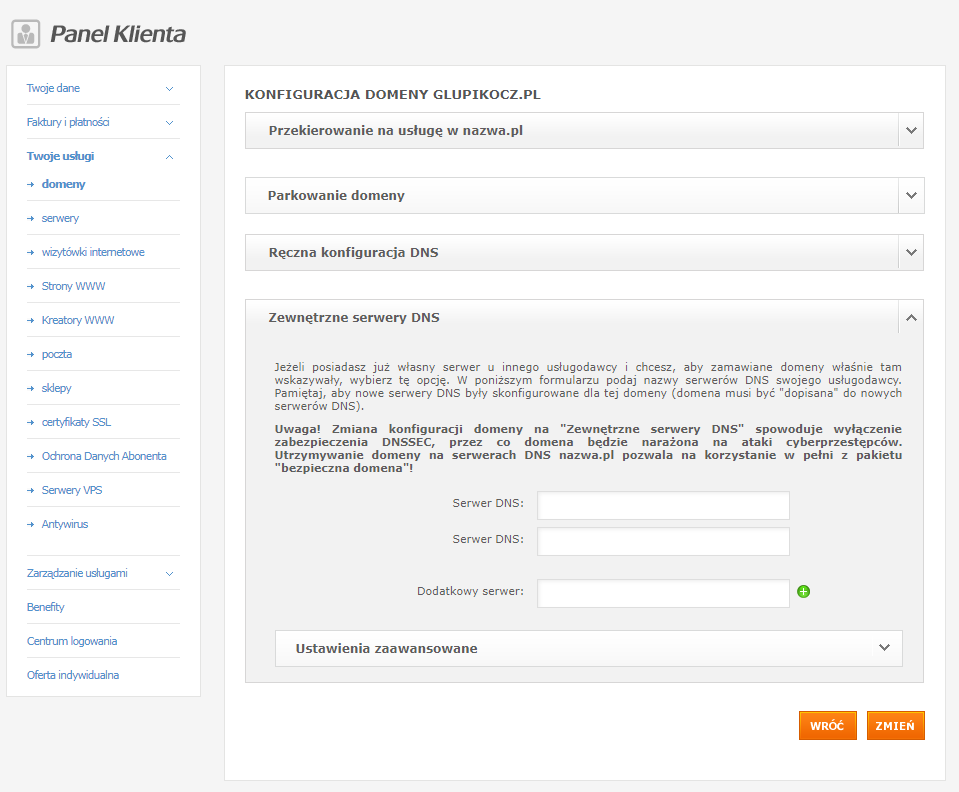Expand the Przekierowanie na usługę section chevron
Screen dimensions: 959x792
click(x=910, y=131)
